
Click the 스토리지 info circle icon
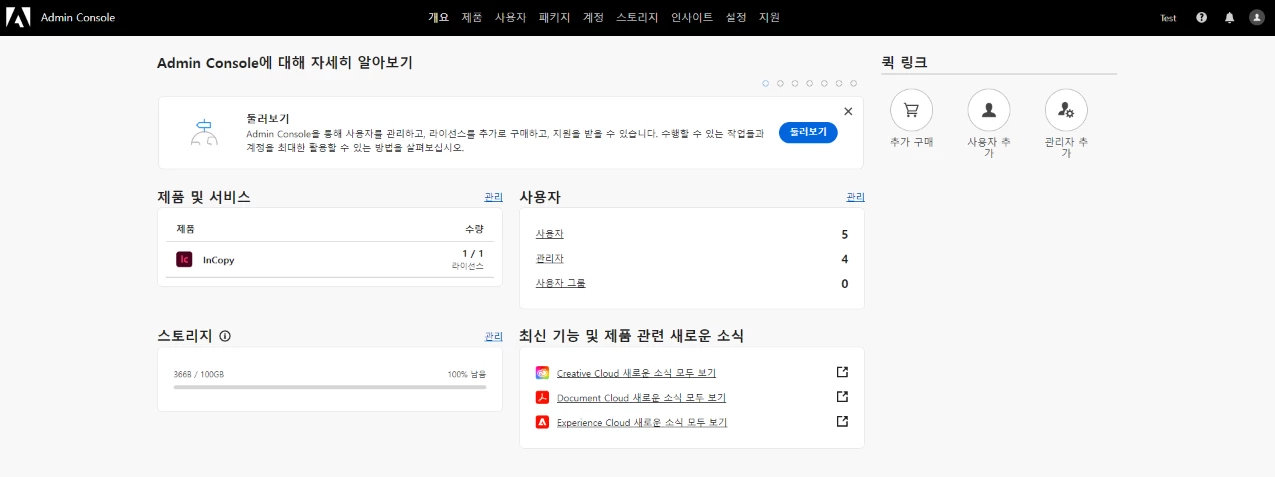(x=225, y=336)
